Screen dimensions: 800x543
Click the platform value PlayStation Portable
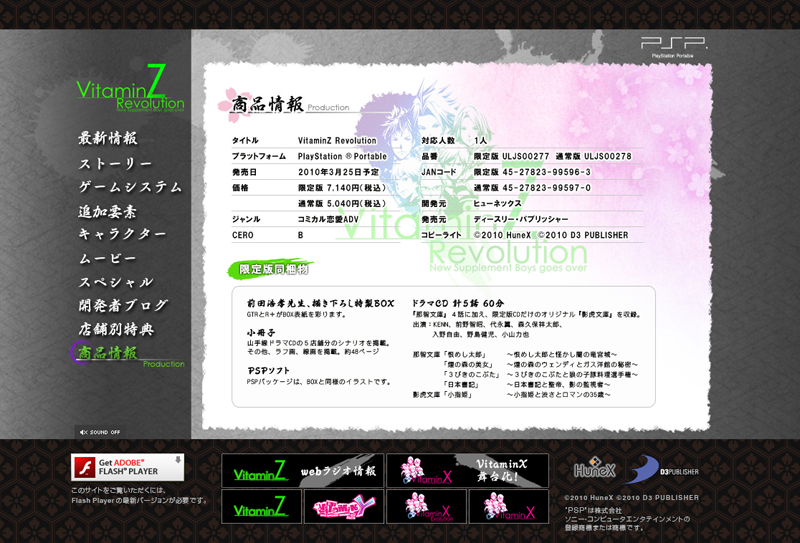coord(342,156)
